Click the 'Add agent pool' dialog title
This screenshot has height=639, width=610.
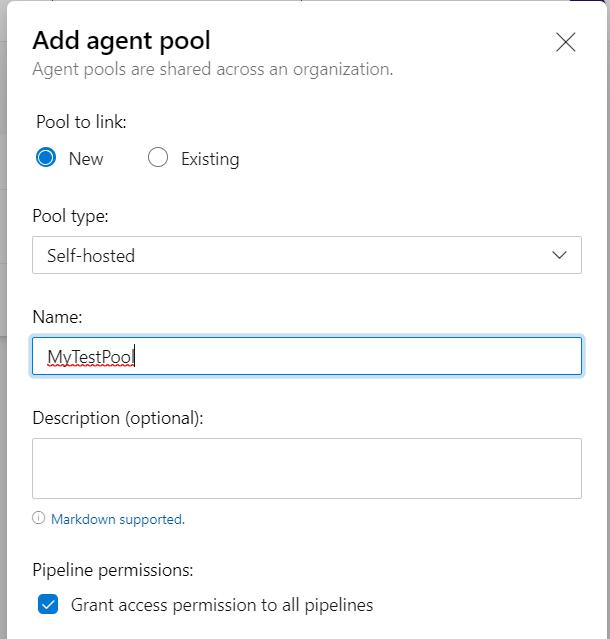[x=121, y=41]
